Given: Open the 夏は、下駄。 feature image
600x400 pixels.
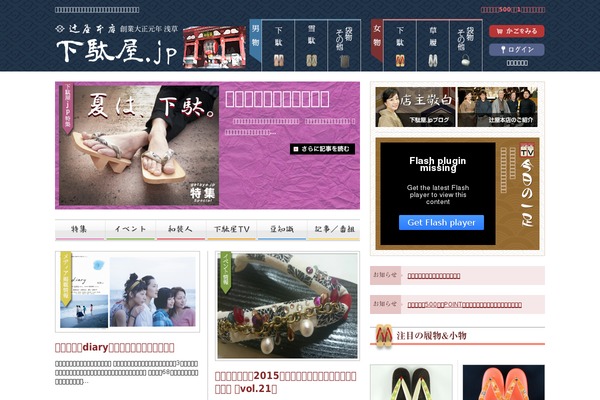Looking at the screenshot, I should pos(139,145).
